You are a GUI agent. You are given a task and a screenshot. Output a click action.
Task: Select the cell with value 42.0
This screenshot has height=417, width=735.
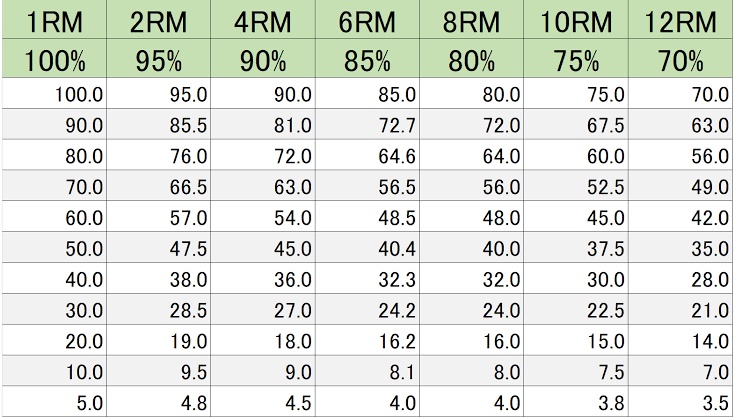point(680,217)
